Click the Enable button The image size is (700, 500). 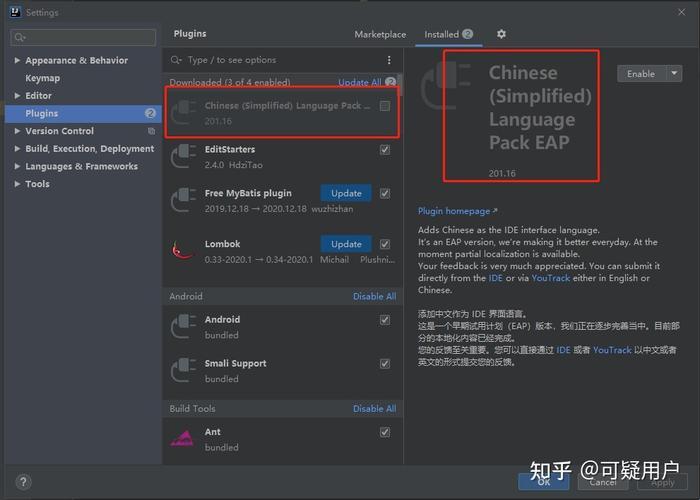(642, 74)
